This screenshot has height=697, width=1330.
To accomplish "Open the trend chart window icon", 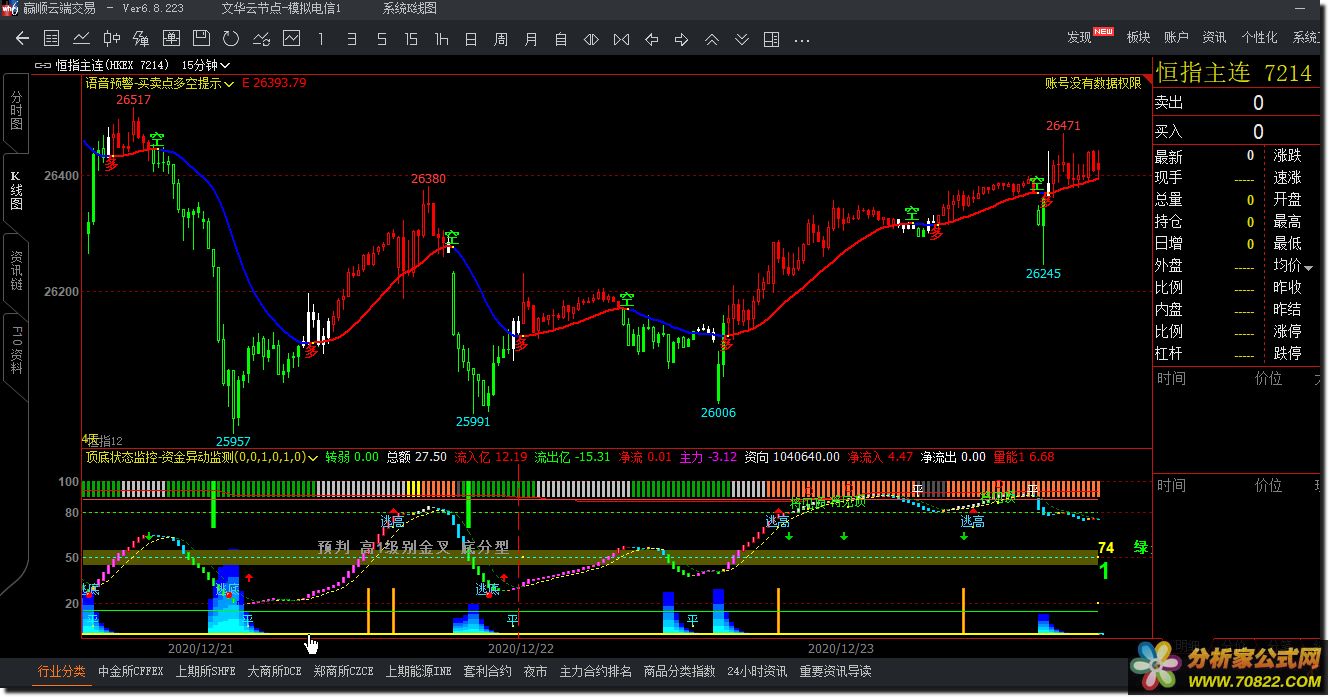I will (291, 39).
